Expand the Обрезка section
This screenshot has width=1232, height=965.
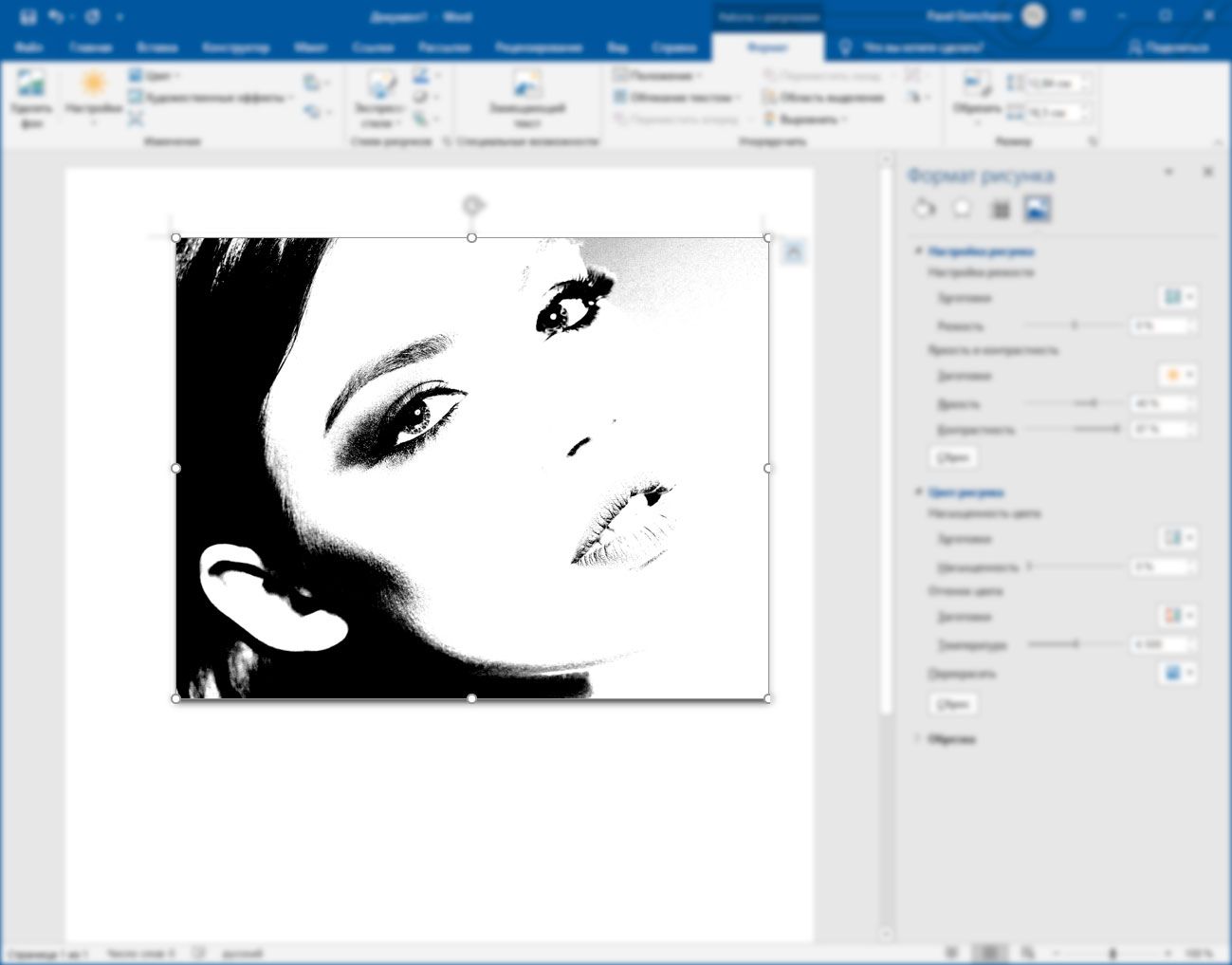[x=918, y=738]
